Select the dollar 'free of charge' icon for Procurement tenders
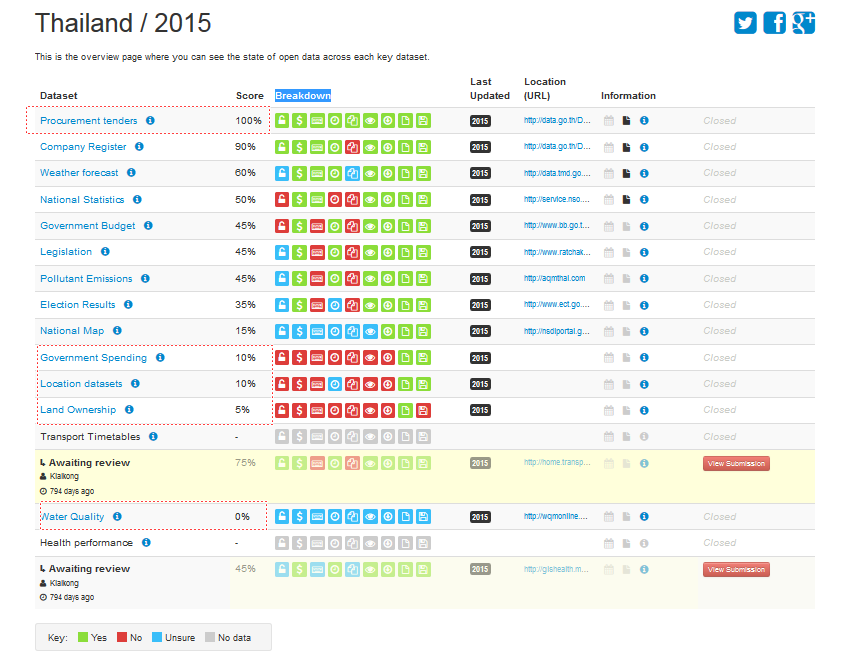This screenshot has height=666, width=864. point(299,120)
